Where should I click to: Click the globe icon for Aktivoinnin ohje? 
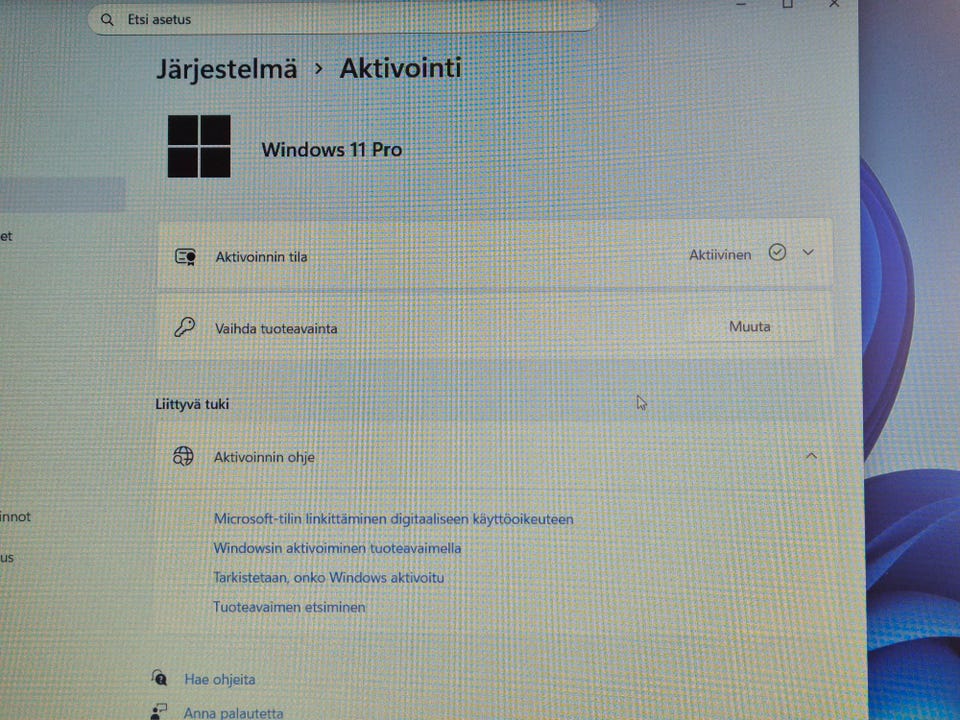pyautogui.click(x=183, y=456)
